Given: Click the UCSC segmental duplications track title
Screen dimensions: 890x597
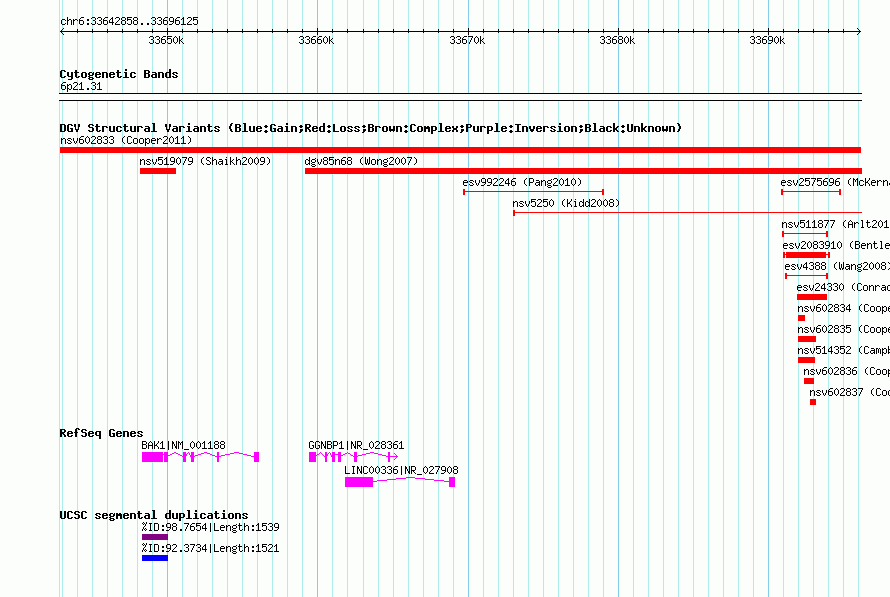Looking at the screenshot, I should pos(154,515).
